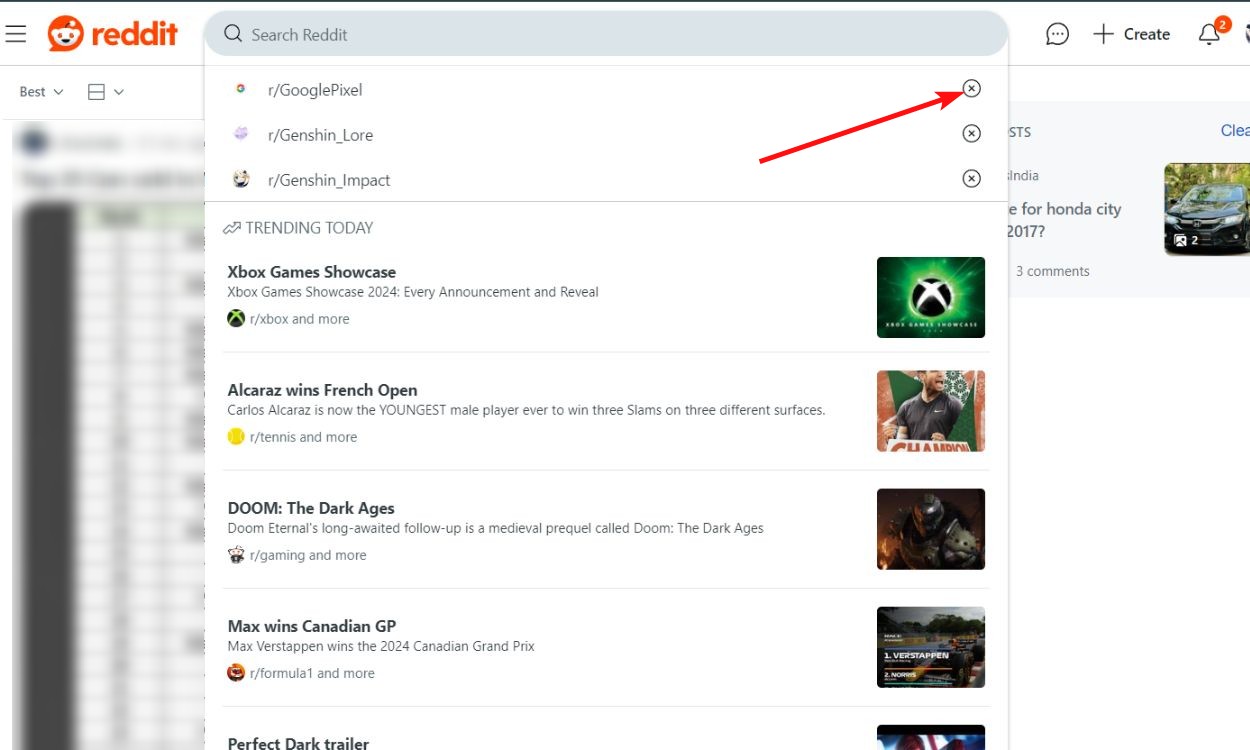The width and height of the screenshot is (1250, 750).
Task: Click the Reddit logo
Action: click(112, 34)
